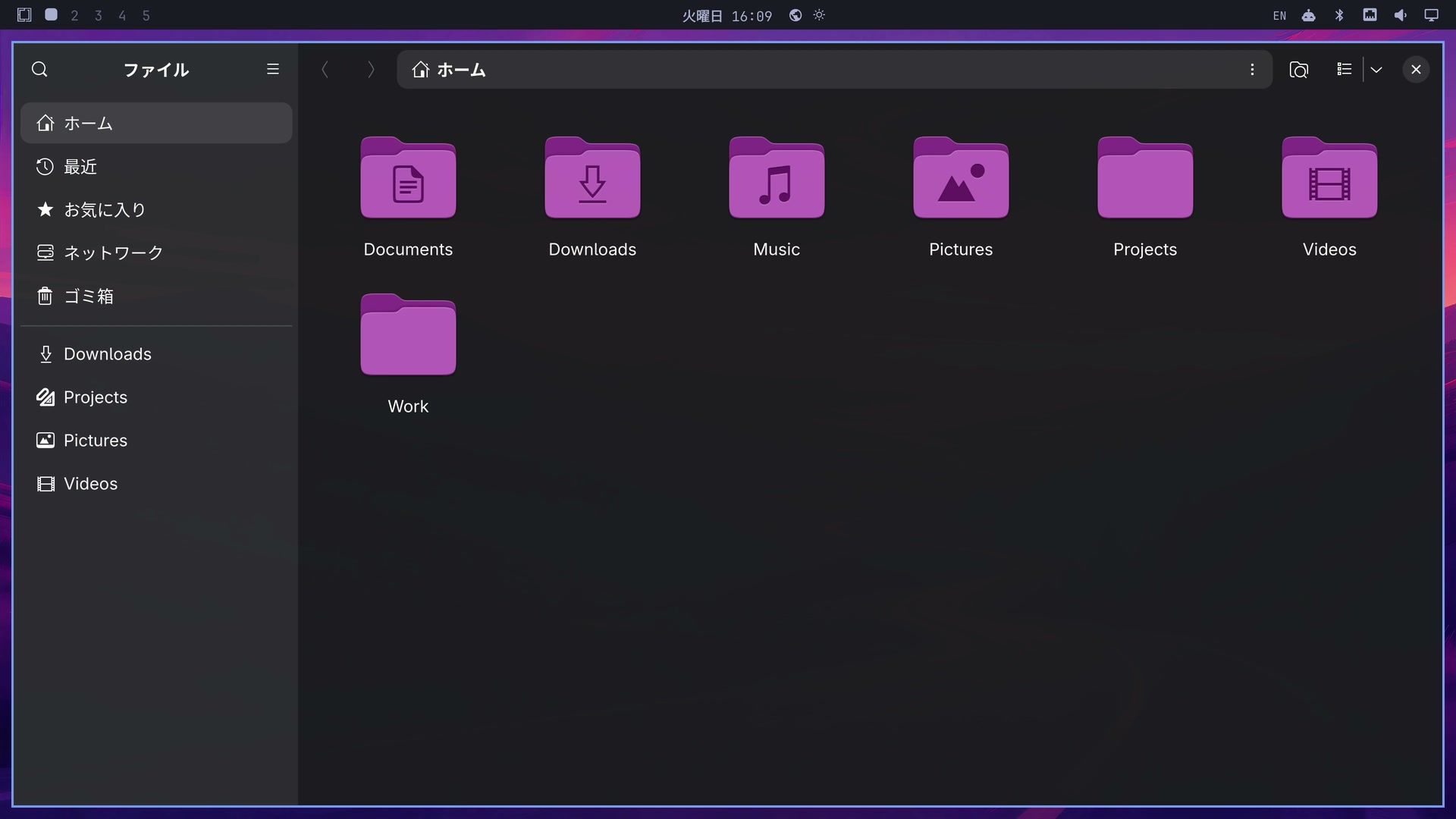Switch to workspace 4
The image size is (1456, 819).
(x=122, y=15)
